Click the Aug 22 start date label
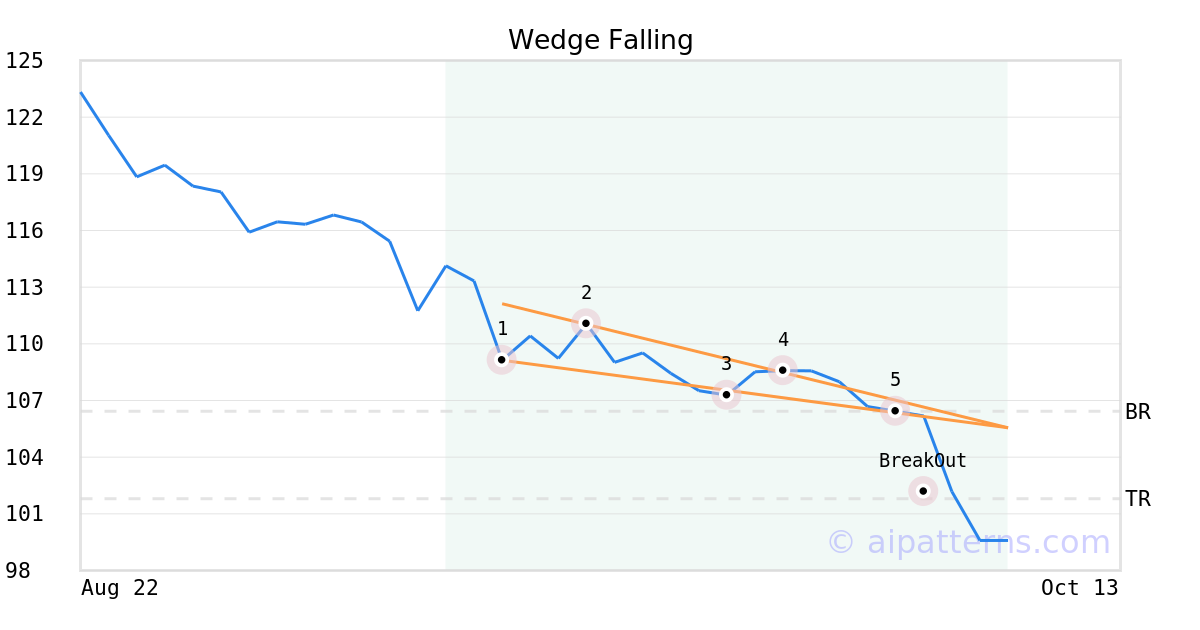The height and width of the screenshot is (630, 1200). 119,588
